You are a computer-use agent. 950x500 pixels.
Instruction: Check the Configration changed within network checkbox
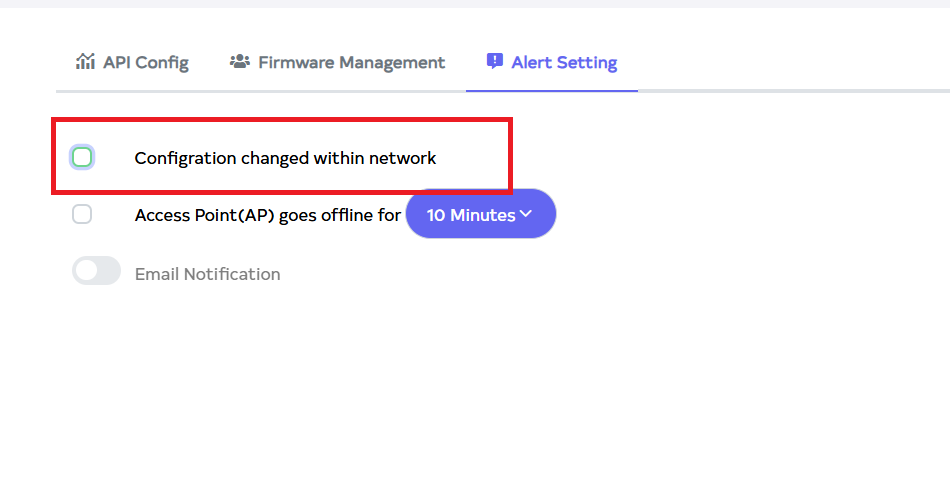pyautogui.click(x=82, y=157)
